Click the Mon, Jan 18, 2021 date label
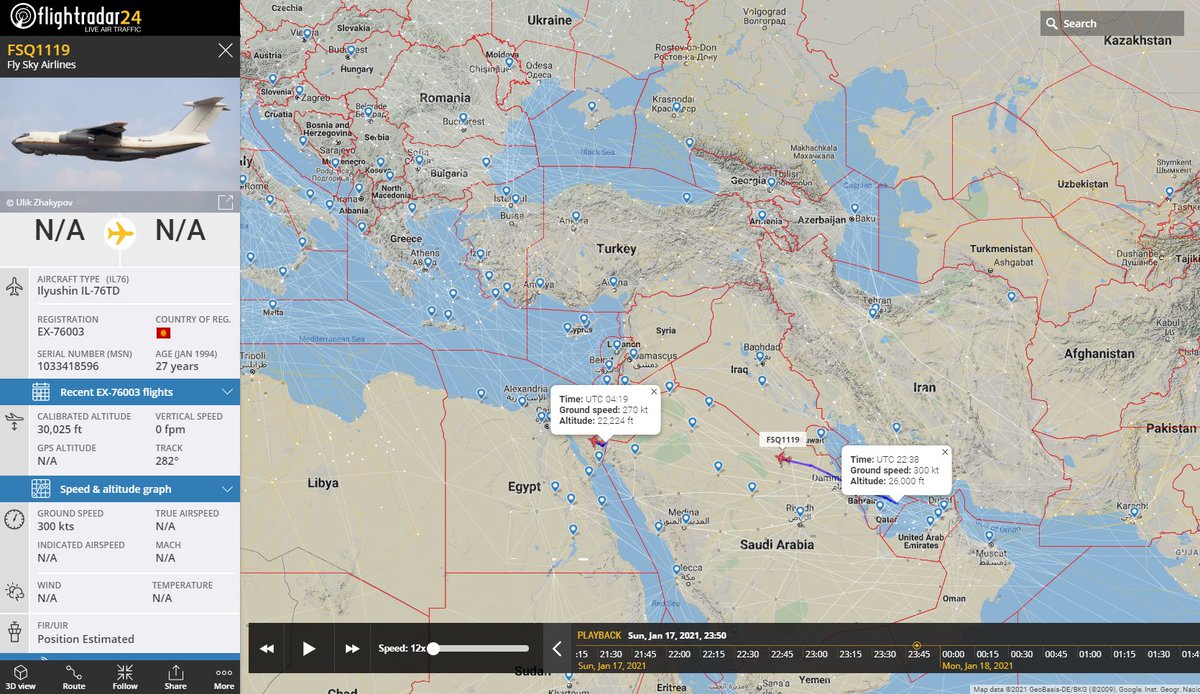Screen dimensions: 1200x694 [x=977, y=666]
